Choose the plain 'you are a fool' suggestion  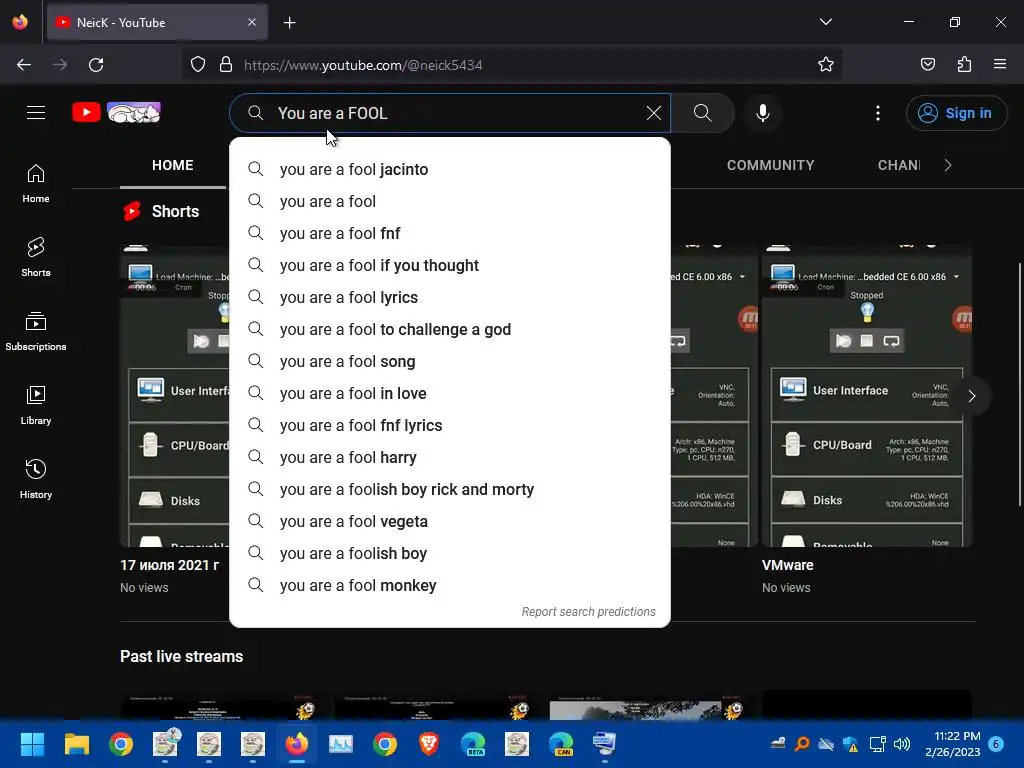coord(450,201)
